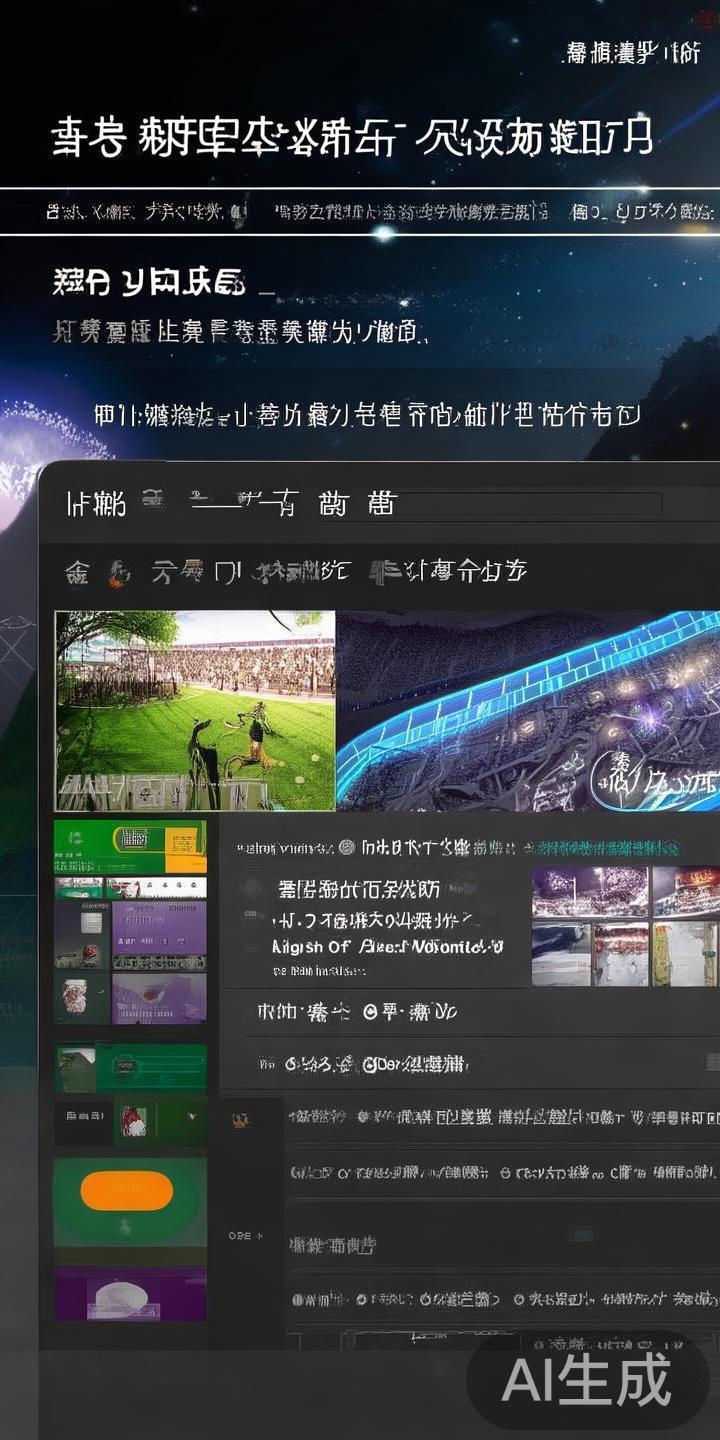Open the green grass stadium image
720x1440 pixels.
point(195,711)
